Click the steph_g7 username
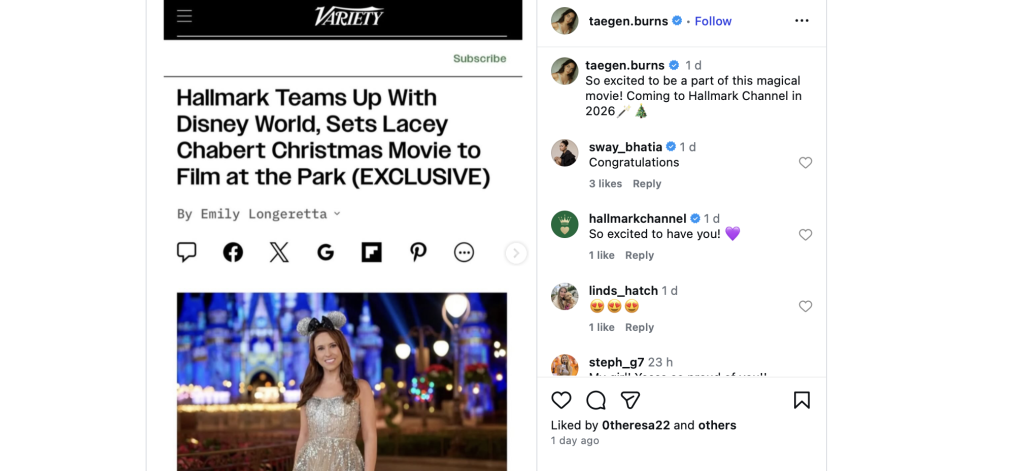 [x=616, y=362]
